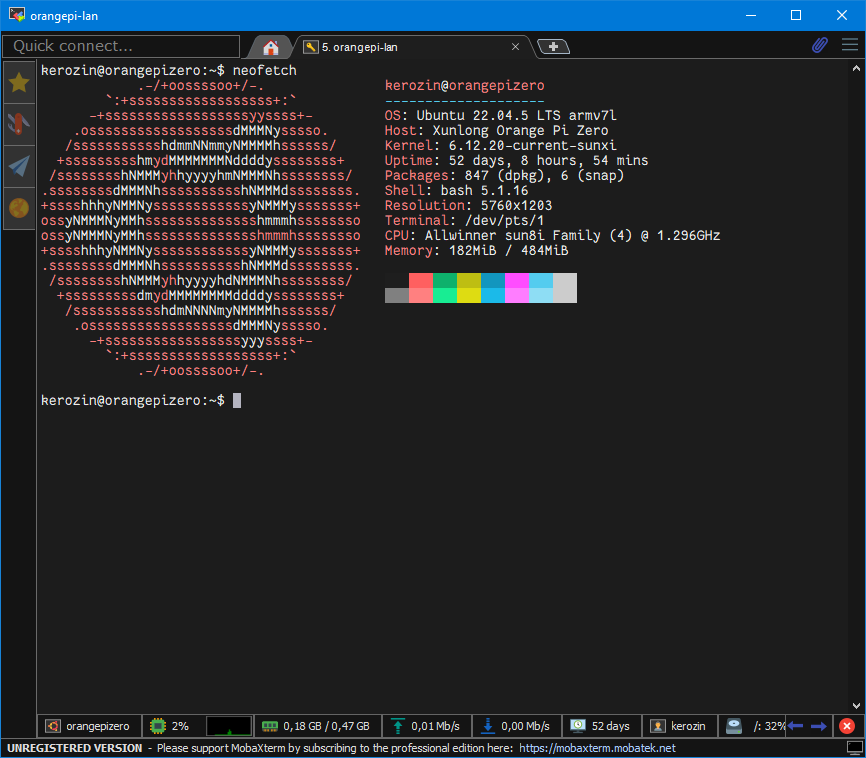Click the yellow color block in neofetch palette
The width and height of the screenshot is (866, 758).
coord(469,288)
